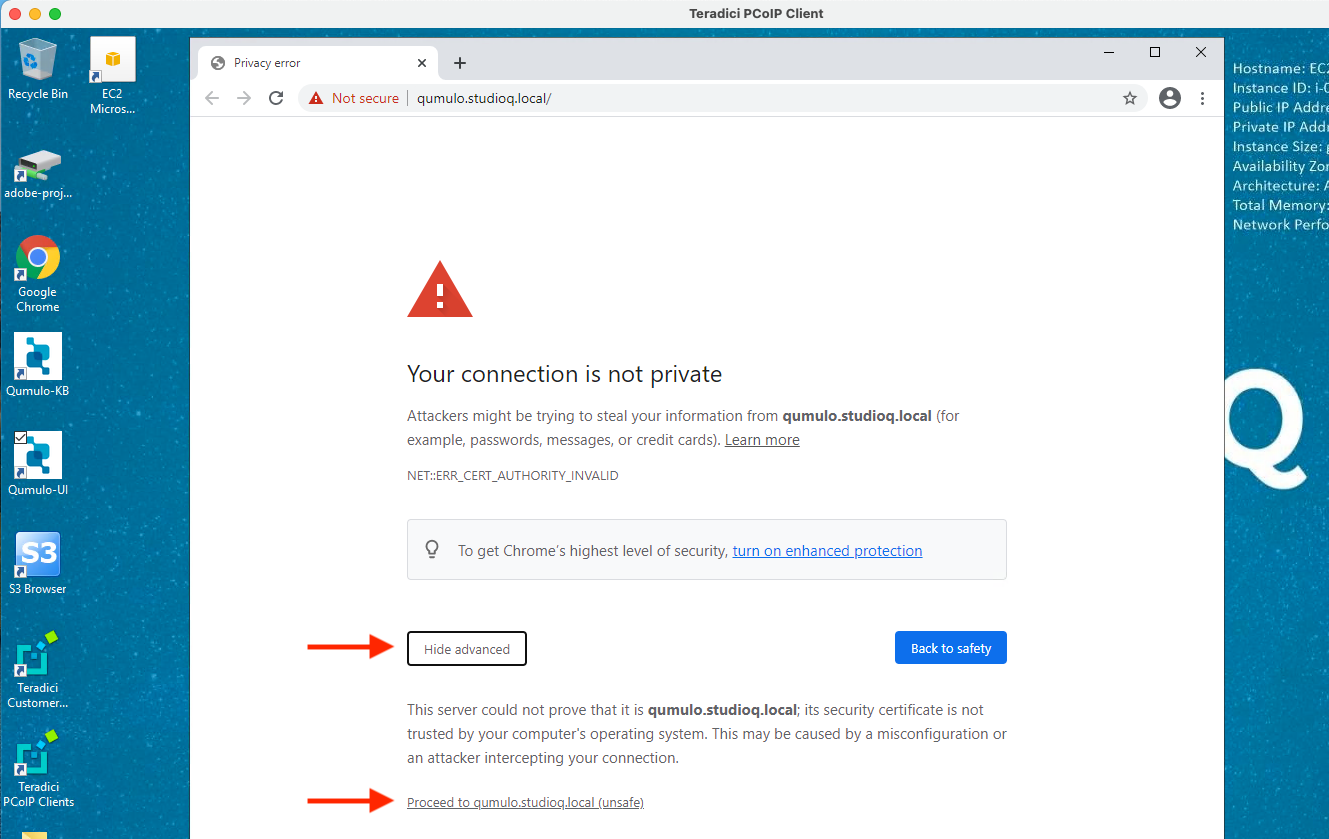Open the Qumulo-KB shortcut
This screenshot has width=1329, height=839.
point(38,365)
